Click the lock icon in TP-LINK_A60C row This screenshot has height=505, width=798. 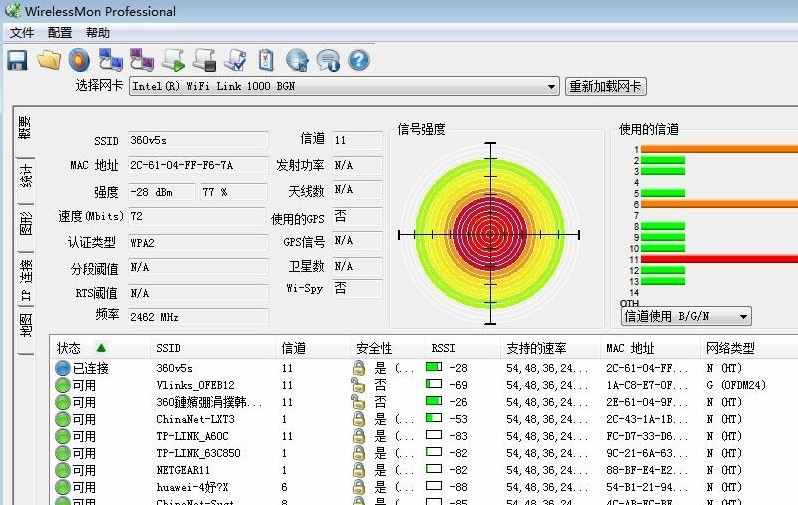[x=359, y=436]
